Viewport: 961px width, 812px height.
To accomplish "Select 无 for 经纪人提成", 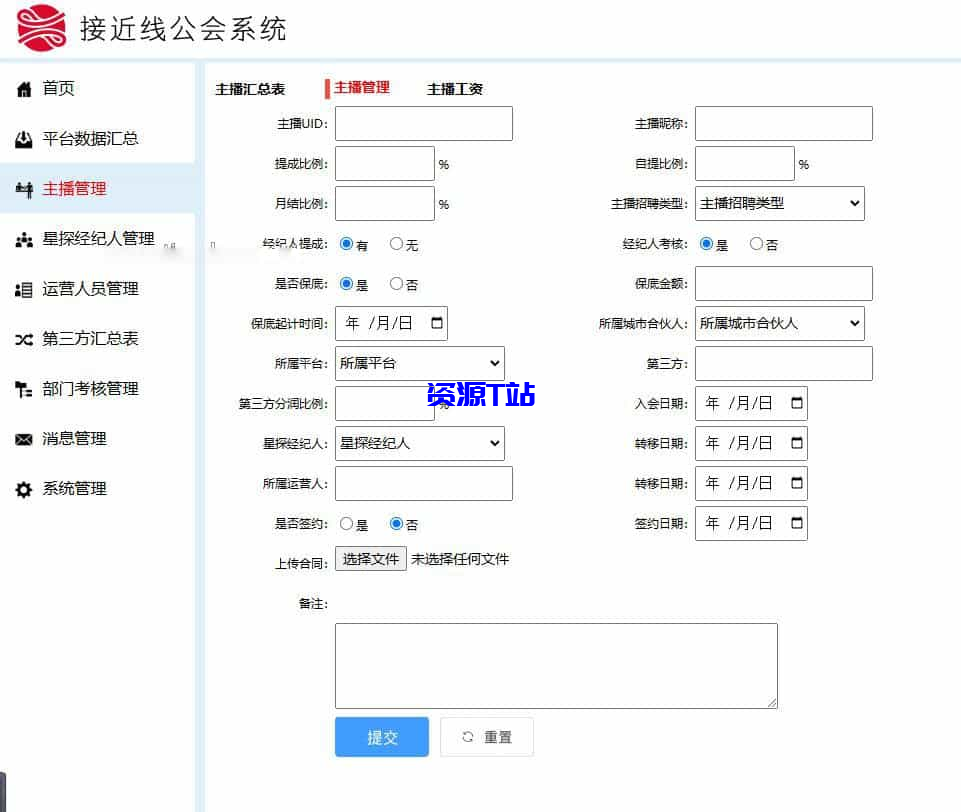I will click(x=396, y=243).
